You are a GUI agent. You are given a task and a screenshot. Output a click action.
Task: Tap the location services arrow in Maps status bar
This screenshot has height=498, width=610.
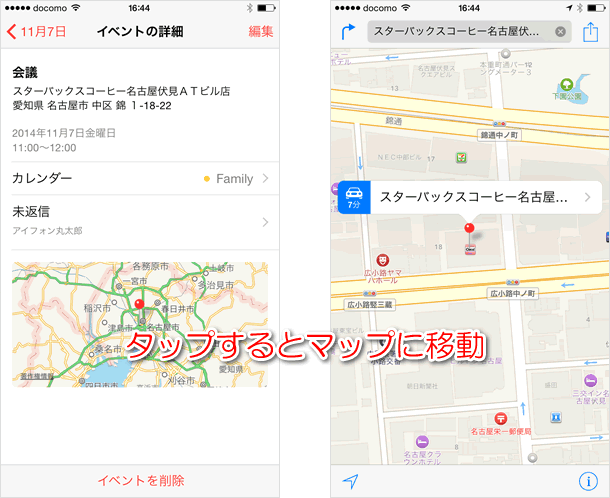pyautogui.click(x=569, y=7)
